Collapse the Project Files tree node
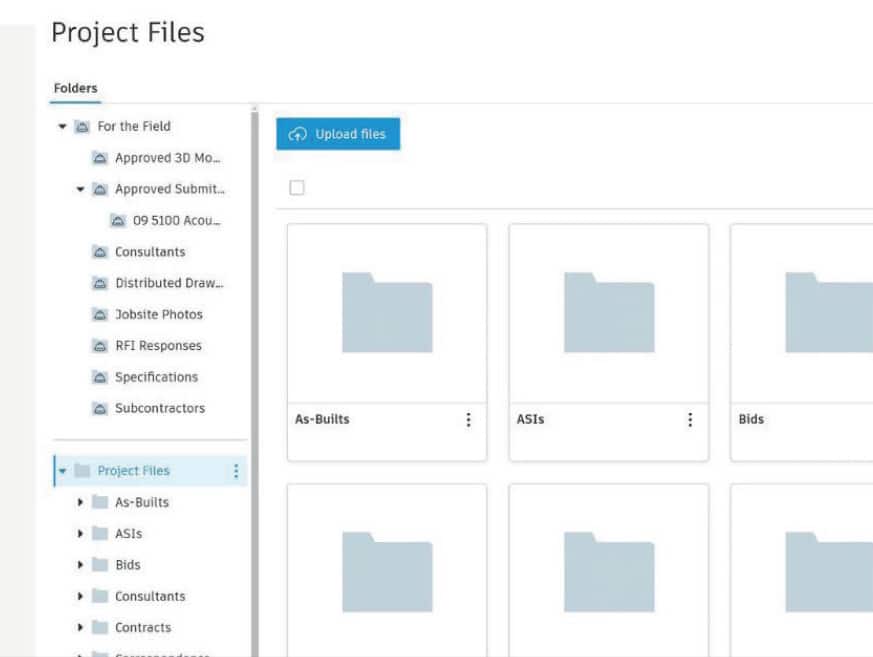 [62, 471]
